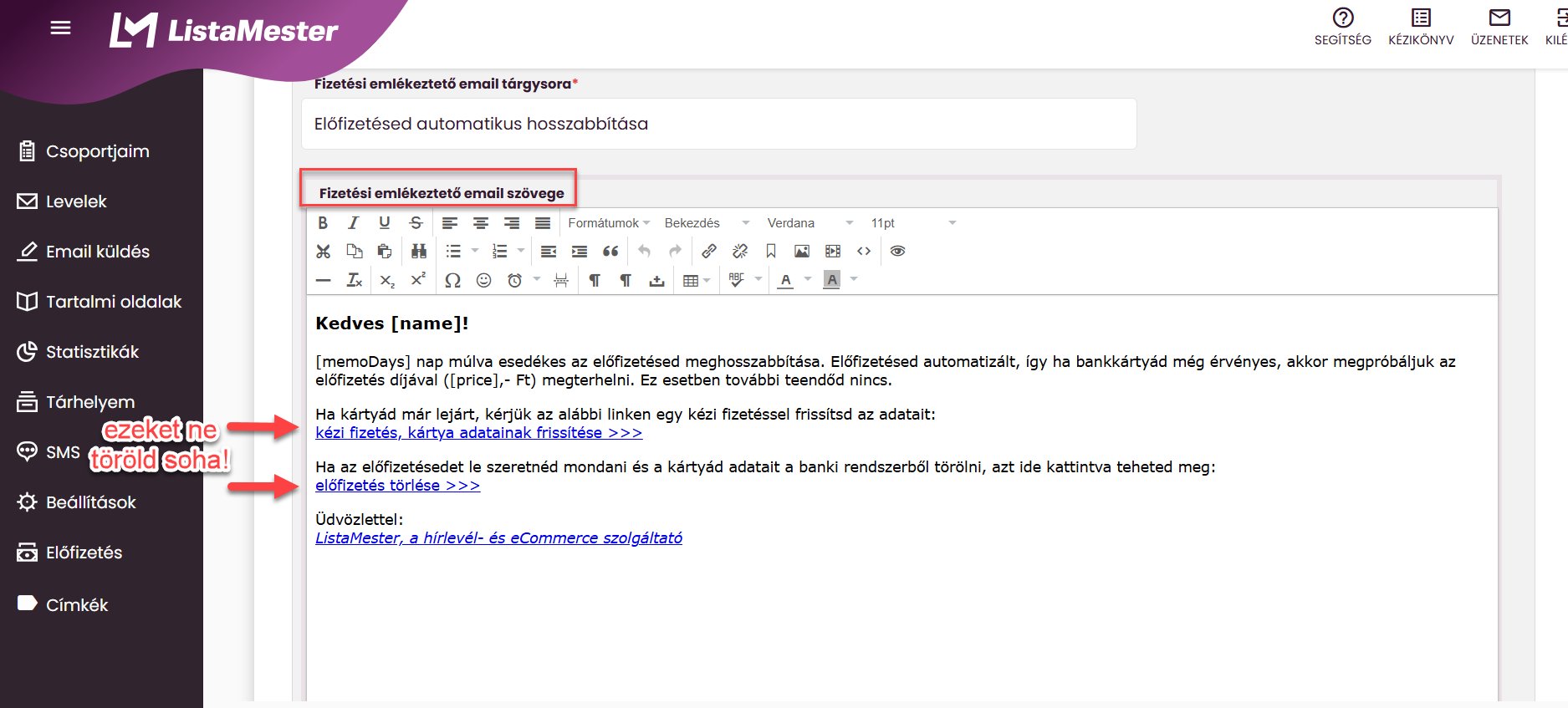Insert date and time

tap(514, 280)
